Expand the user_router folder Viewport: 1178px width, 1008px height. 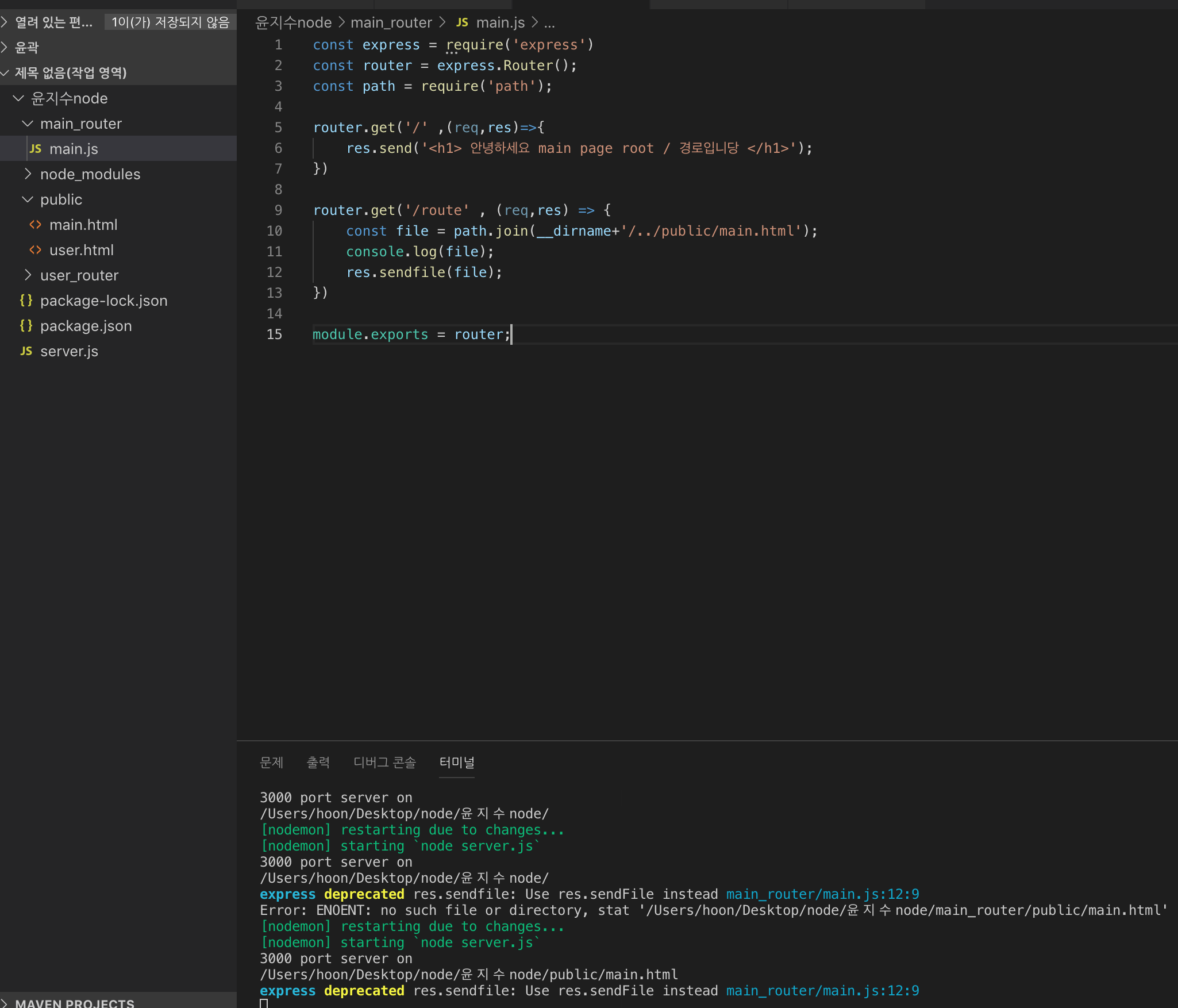tap(28, 275)
